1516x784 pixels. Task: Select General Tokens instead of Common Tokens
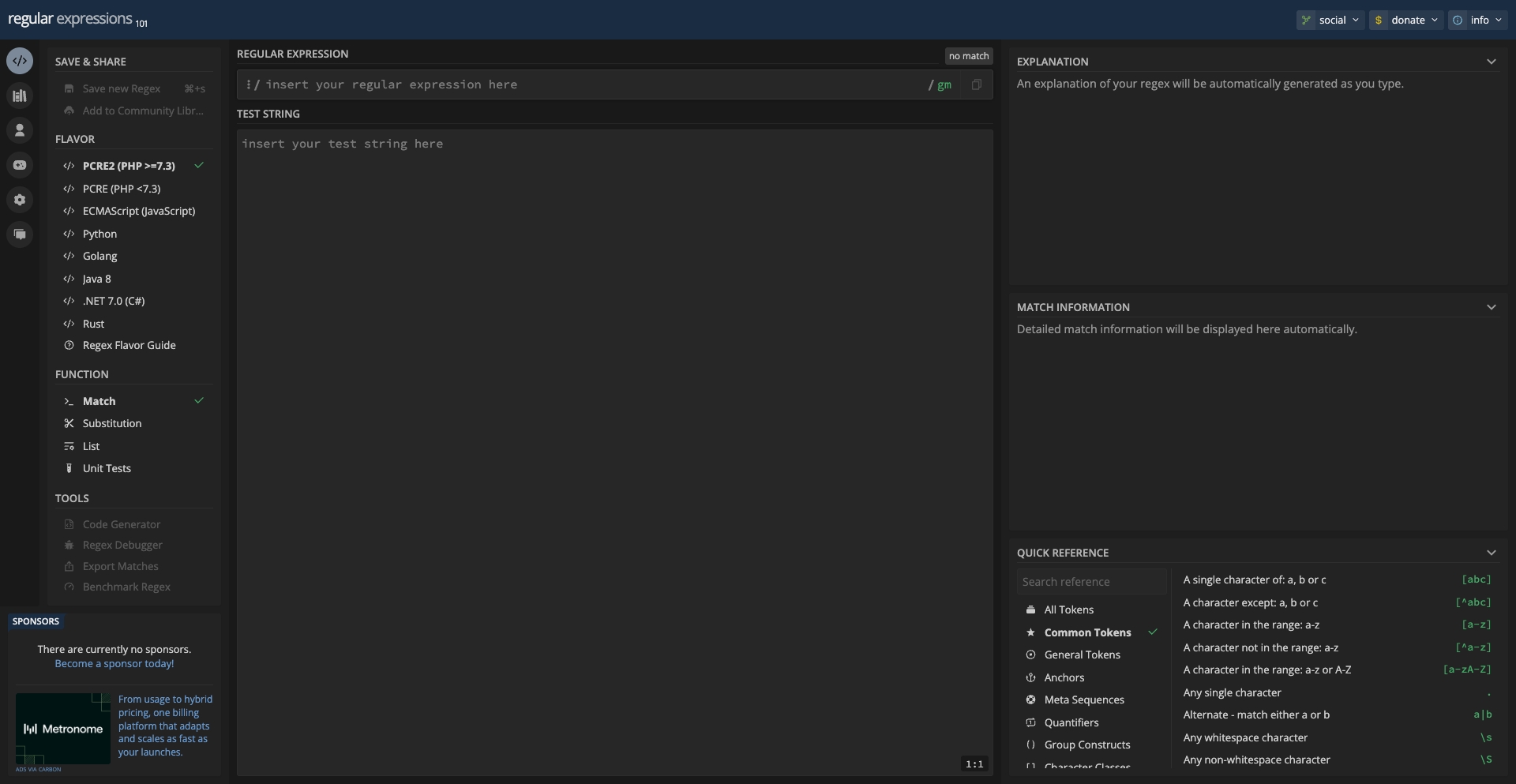[x=1083, y=655]
